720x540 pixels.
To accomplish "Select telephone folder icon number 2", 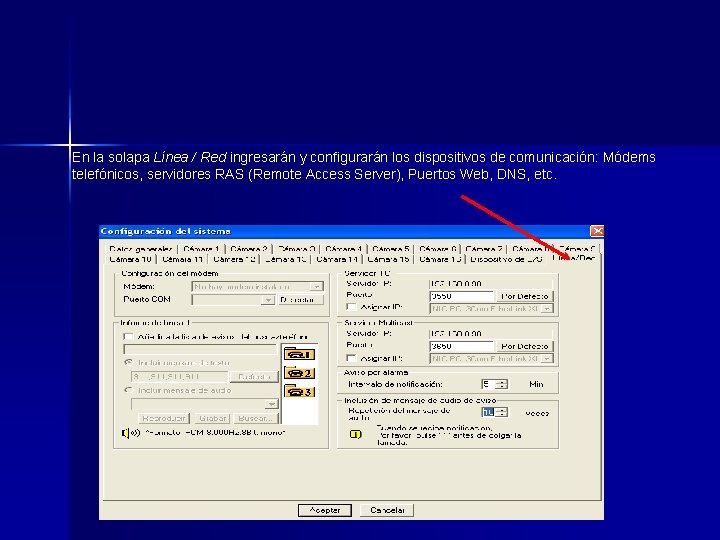I will (x=299, y=372).
